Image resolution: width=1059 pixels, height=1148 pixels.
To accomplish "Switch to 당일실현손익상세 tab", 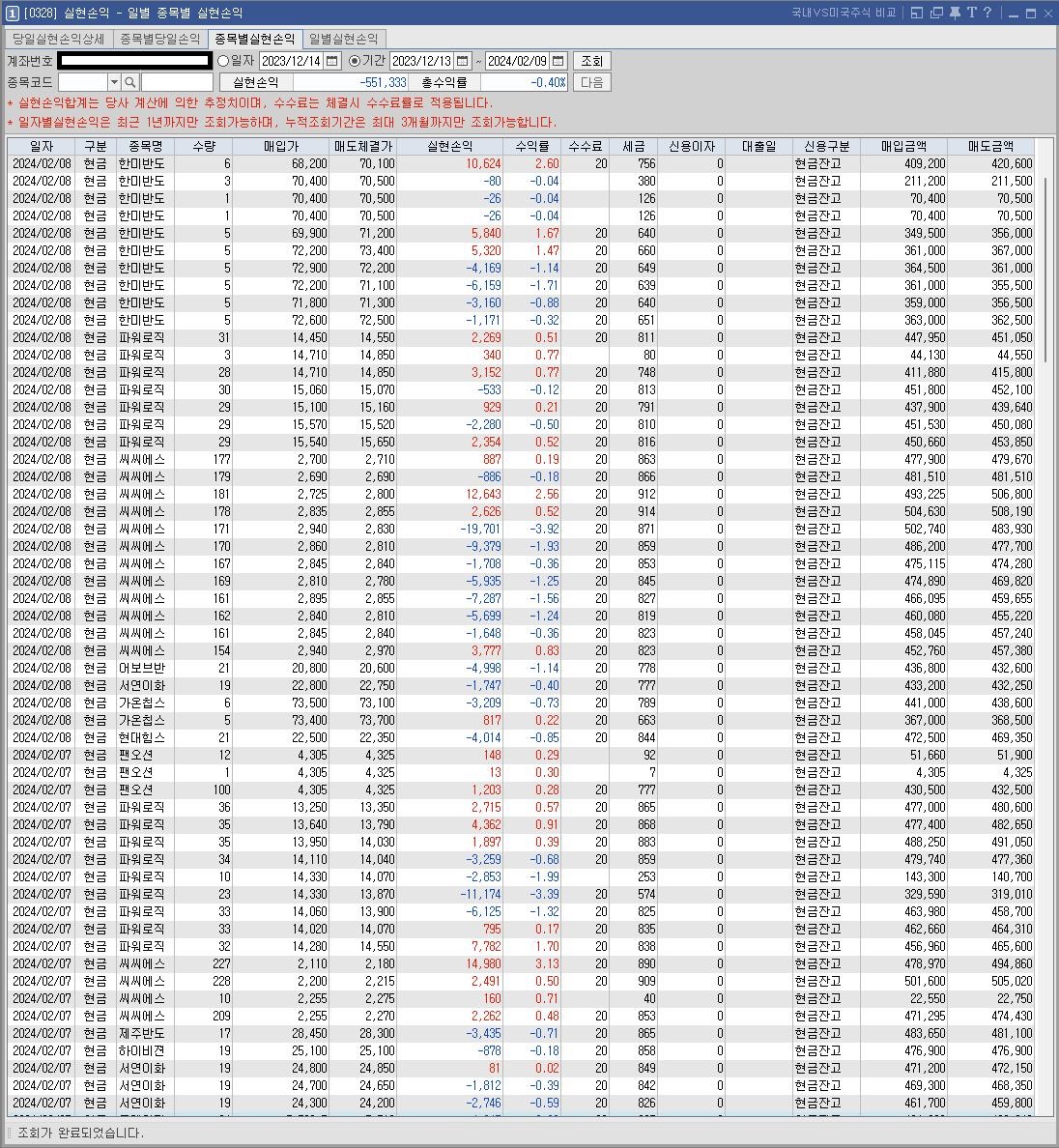I will (x=59, y=39).
